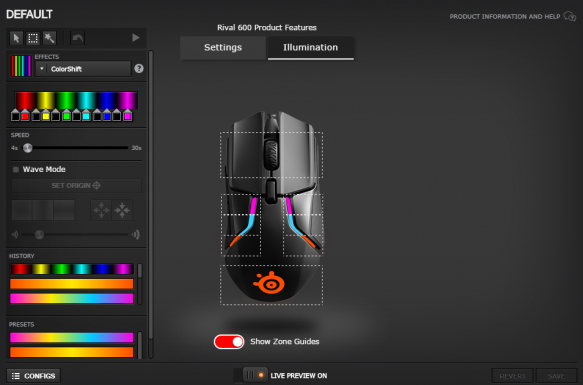Image resolution: width=583 pixels, height=385 pixels.
Task: Click the Save button
Action: click(556, 376)
